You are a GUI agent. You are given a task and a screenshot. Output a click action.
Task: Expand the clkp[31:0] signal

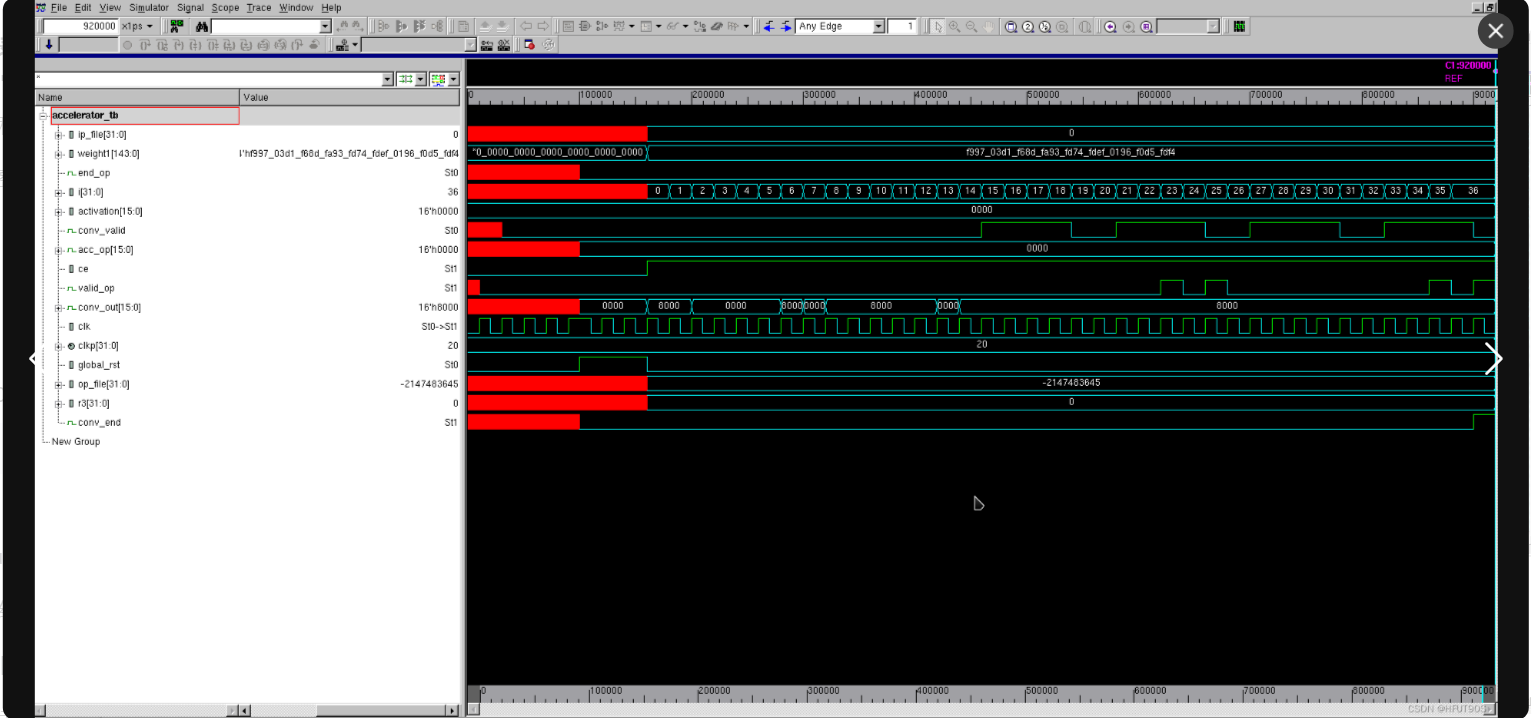(59, 346)
